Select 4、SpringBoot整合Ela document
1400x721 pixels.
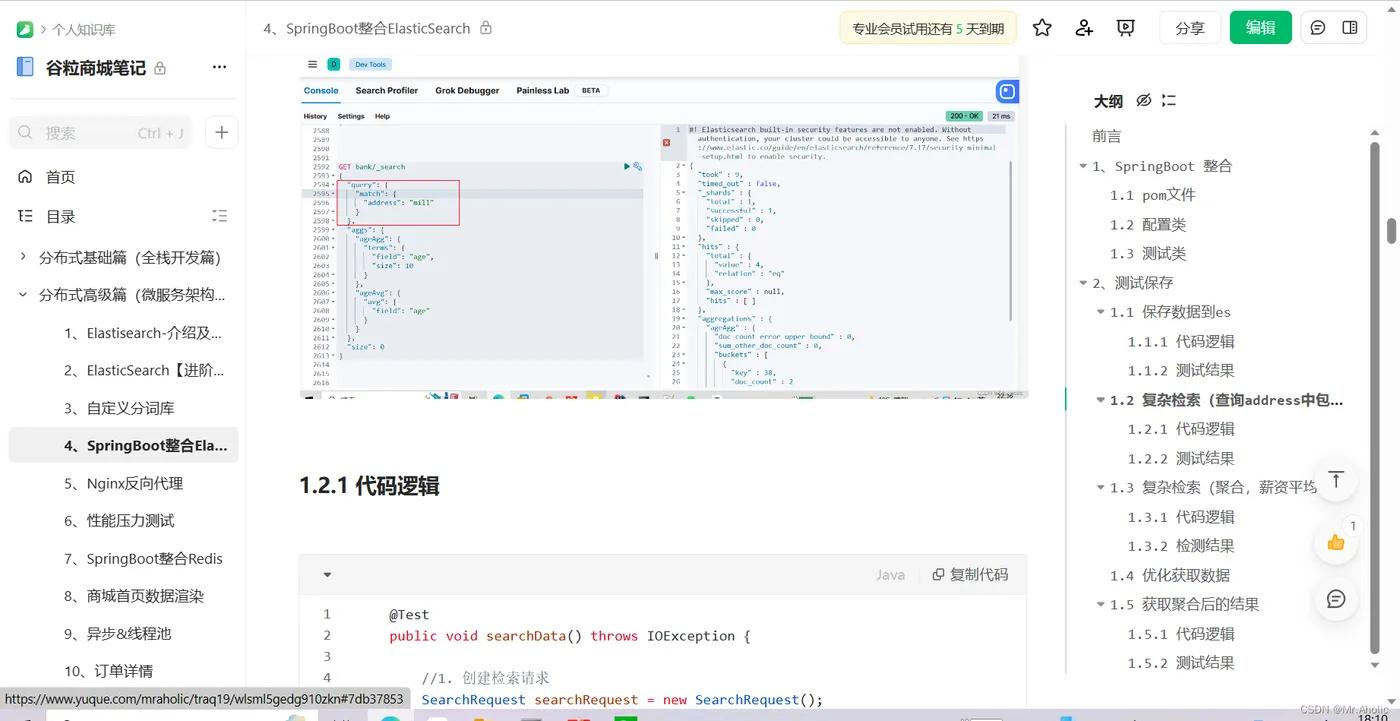[x=124, y=445]
